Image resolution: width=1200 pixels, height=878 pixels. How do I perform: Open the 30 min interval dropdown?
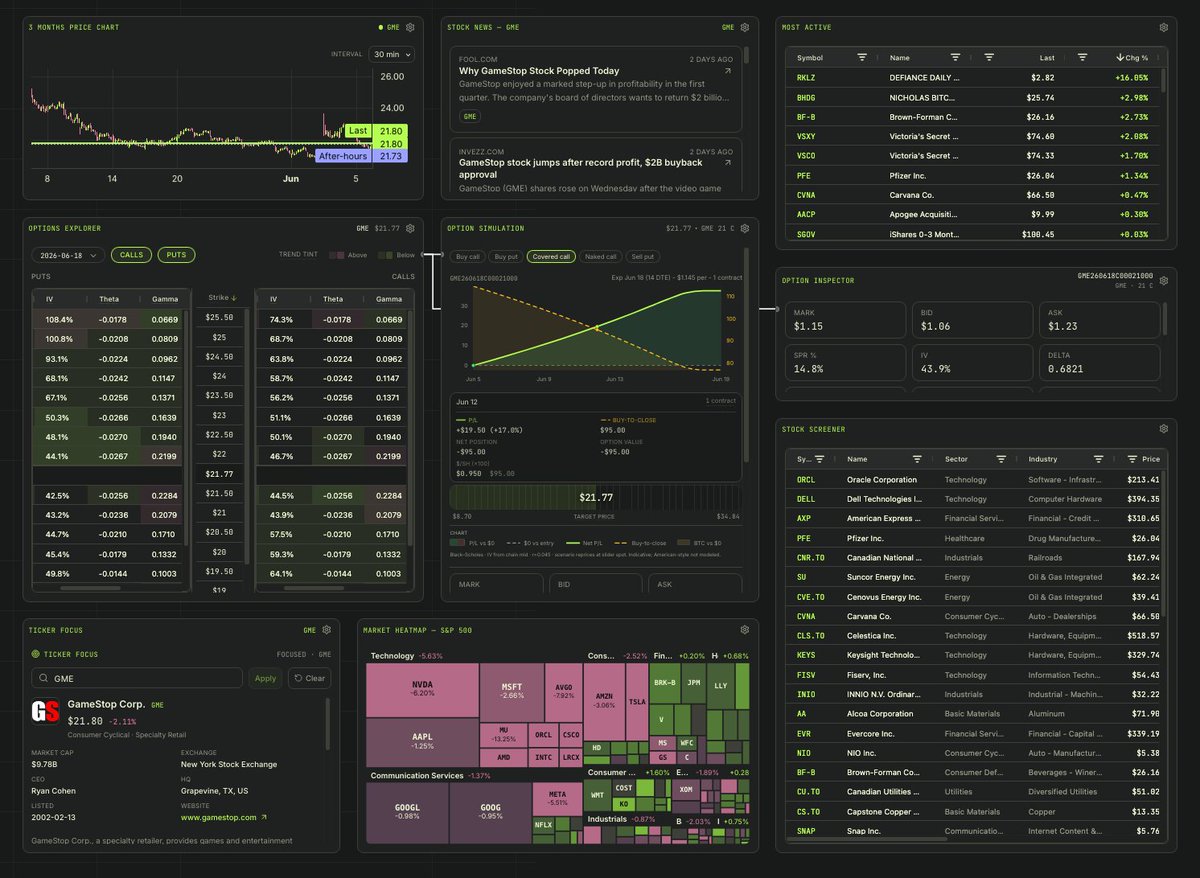pos(391,54)
